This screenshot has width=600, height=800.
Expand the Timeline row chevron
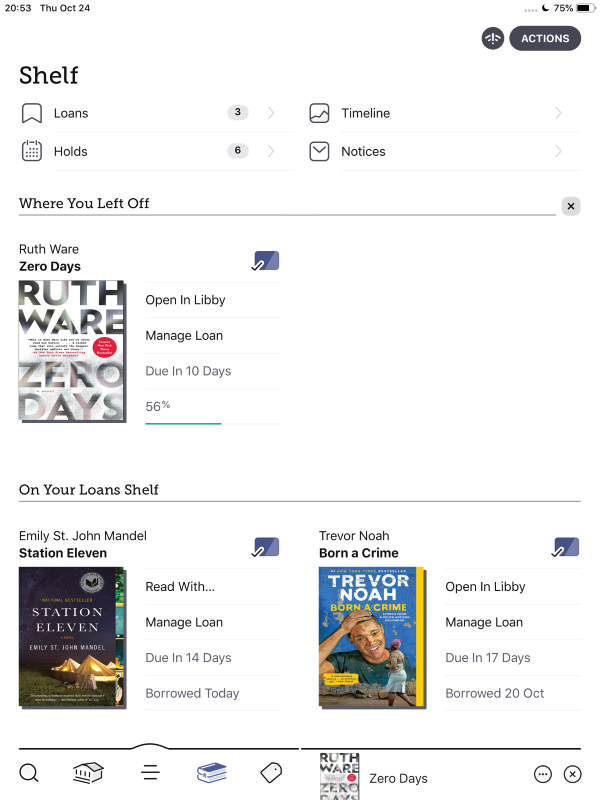pos(558,113)
